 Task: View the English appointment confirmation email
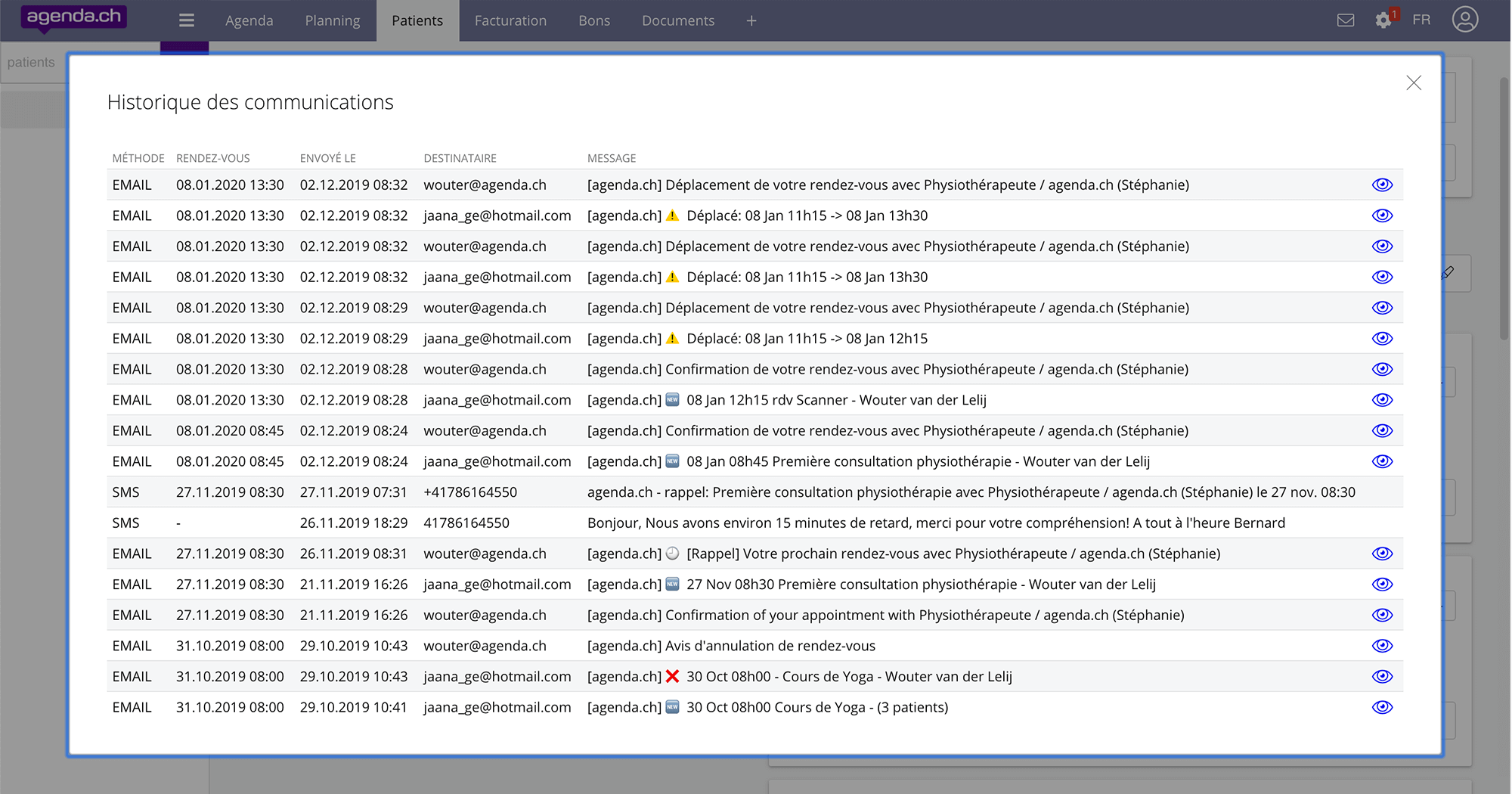[1382, 616]
